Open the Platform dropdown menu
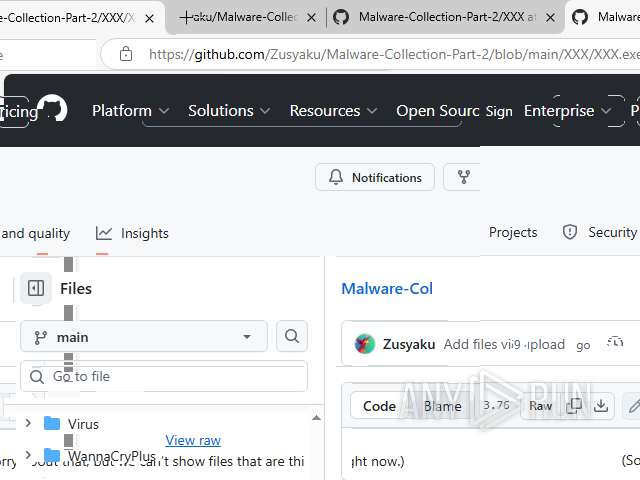The height and width of the screenshot is (480, 640). click(130, 111)
